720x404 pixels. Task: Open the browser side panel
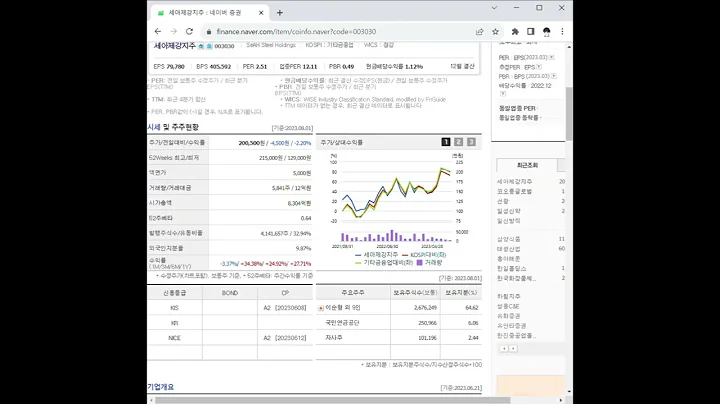530,32
